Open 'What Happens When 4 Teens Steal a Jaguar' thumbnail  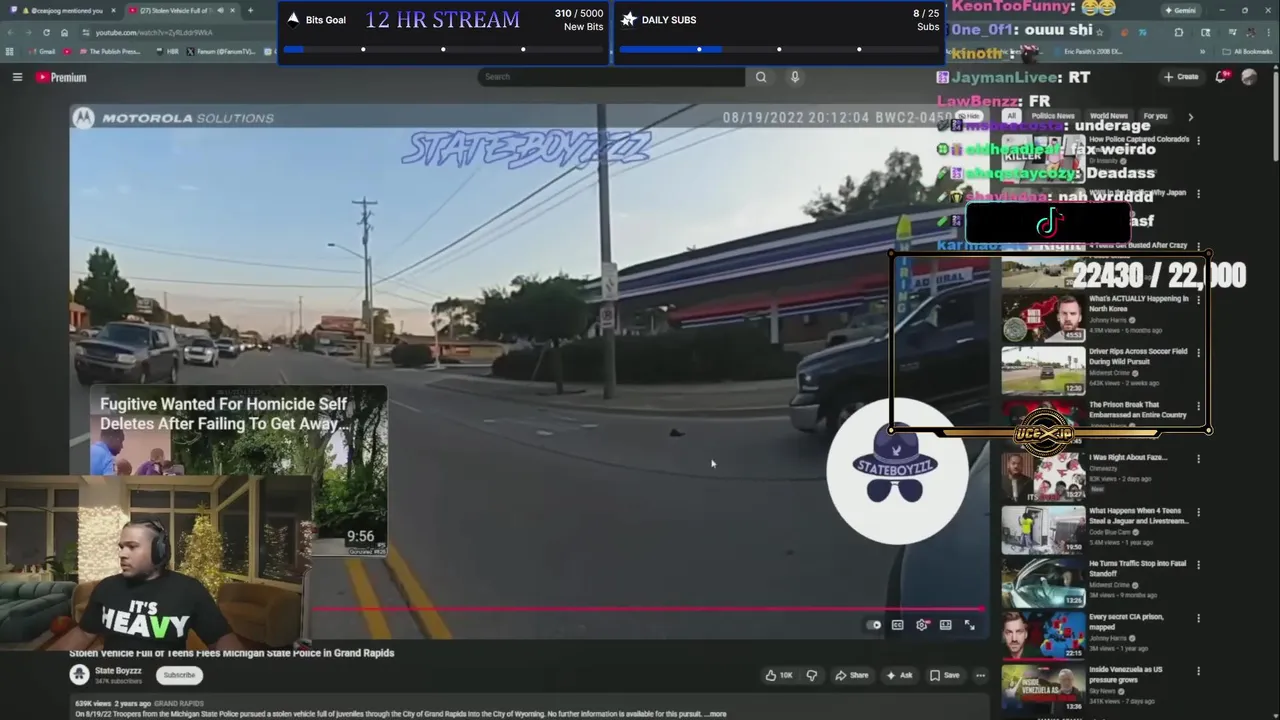coord(1043,529)
